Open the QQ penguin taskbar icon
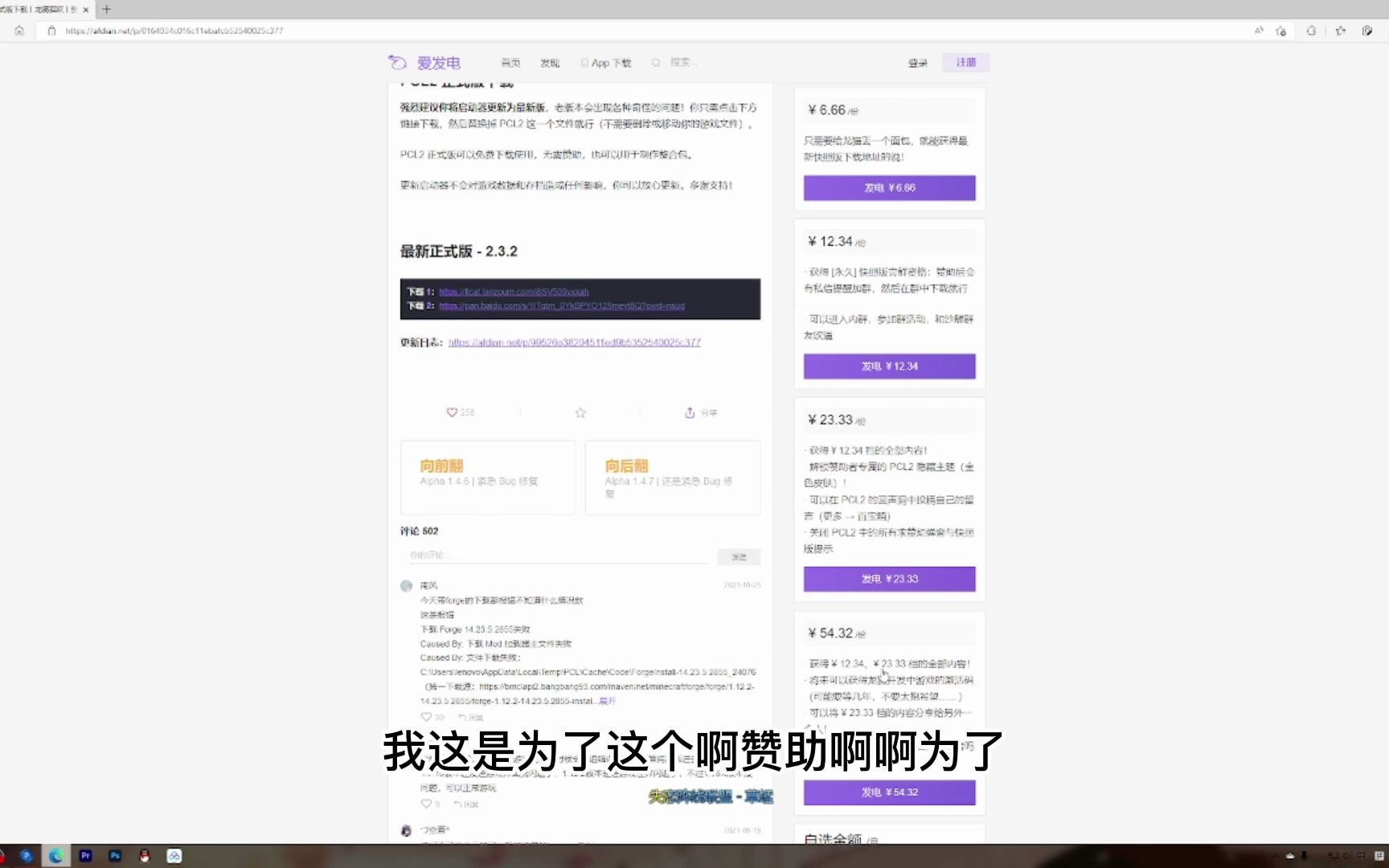The height and width of the screenshot is (868, 1389). point(145,856)
